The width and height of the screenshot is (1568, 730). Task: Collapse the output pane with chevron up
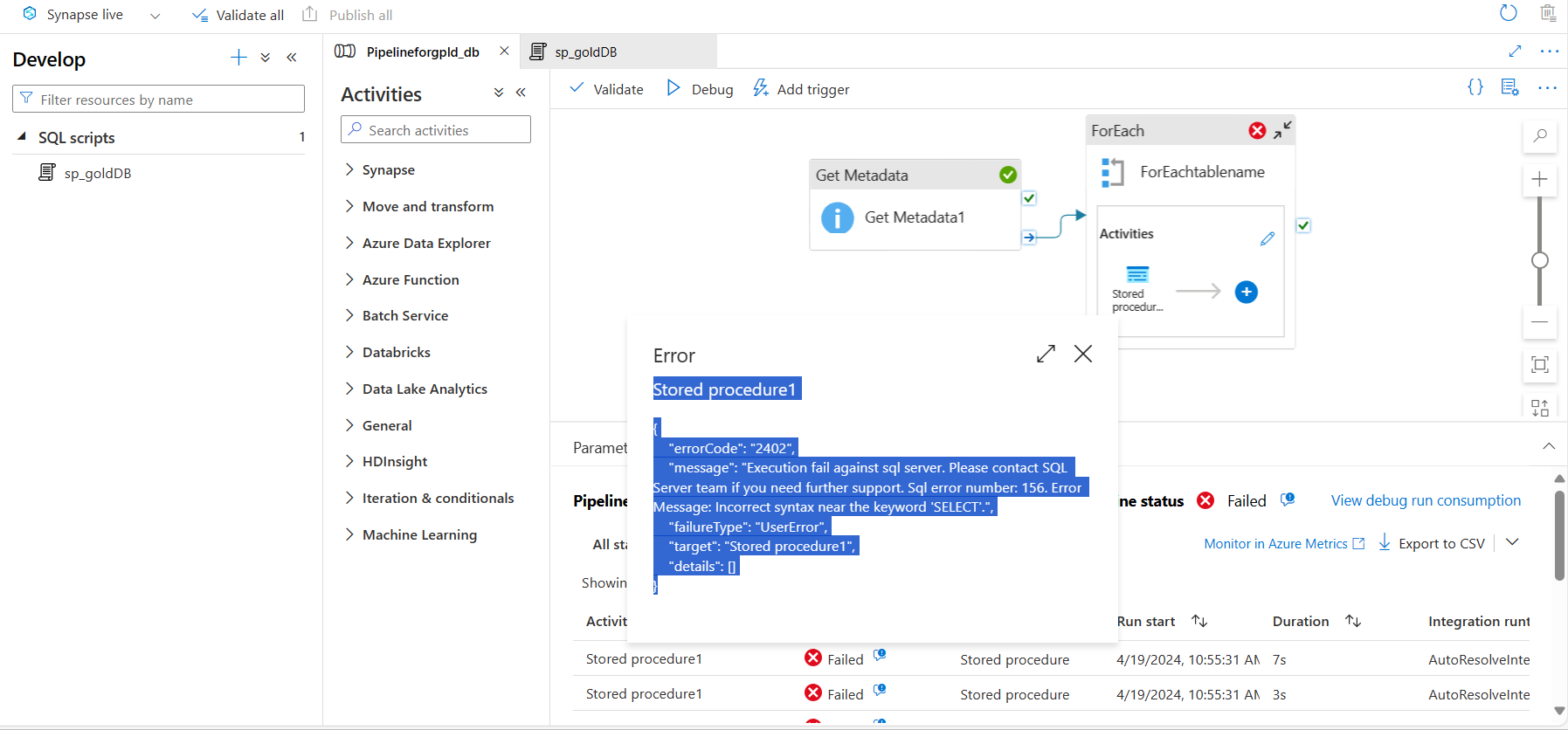[1549, 446]
